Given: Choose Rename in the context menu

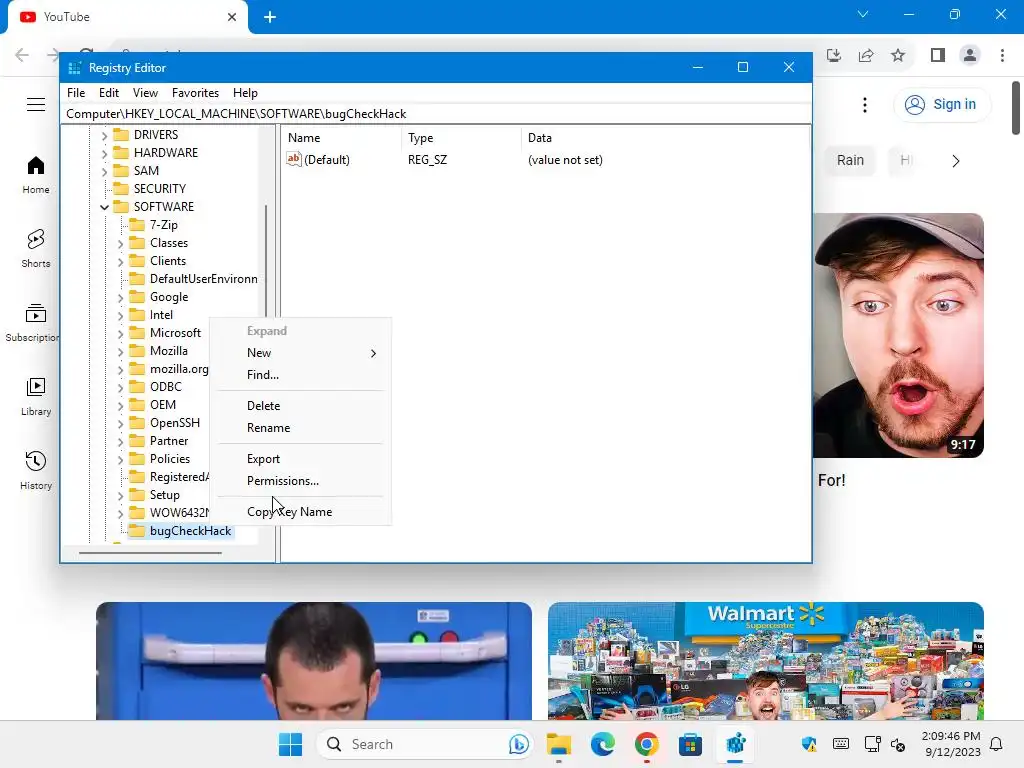Looking at the screenshot, I should pyautogui.click(x=301, y=428).
